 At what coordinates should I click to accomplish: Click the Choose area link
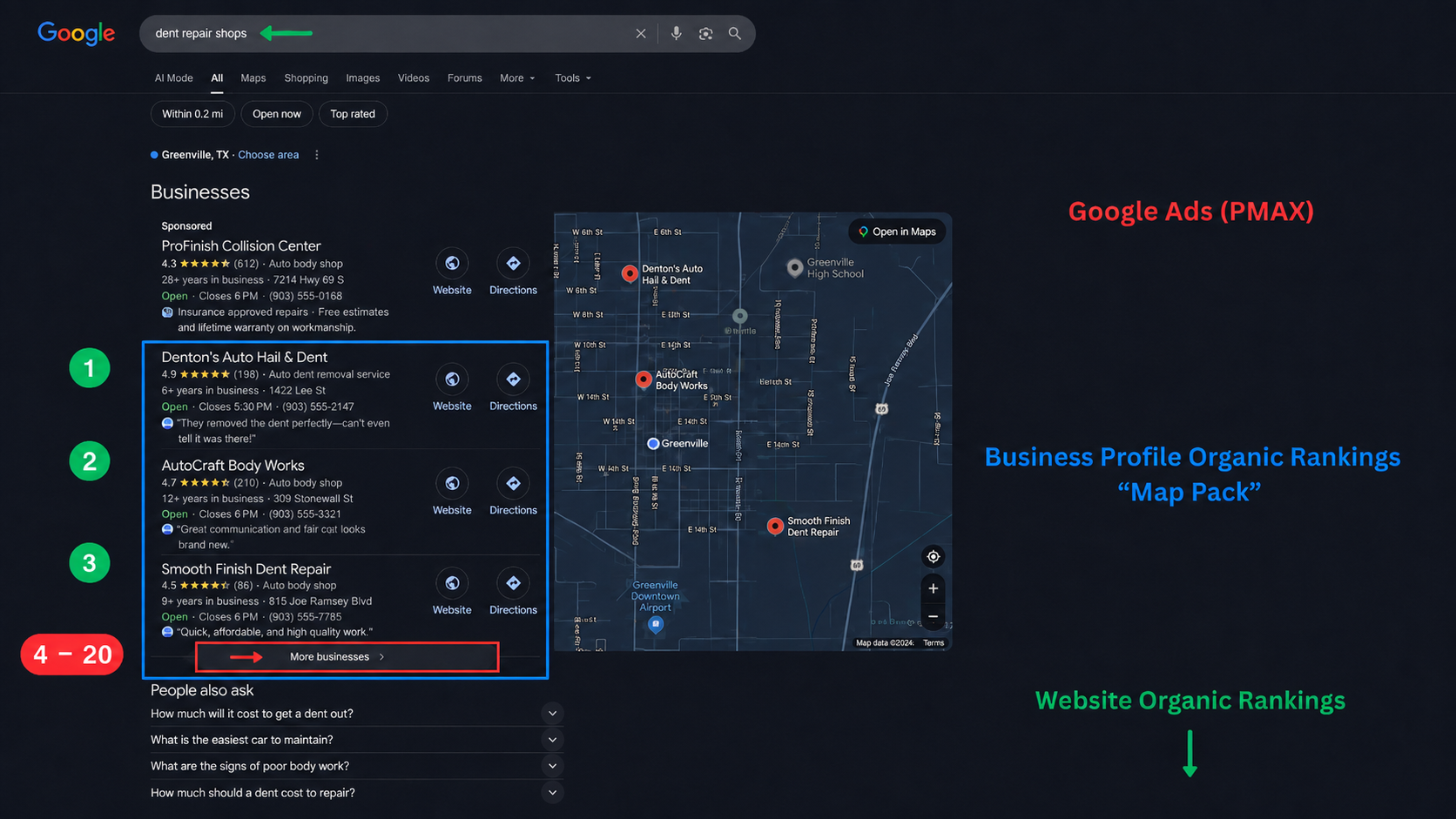pyautogui.click(x=268, y=155)
